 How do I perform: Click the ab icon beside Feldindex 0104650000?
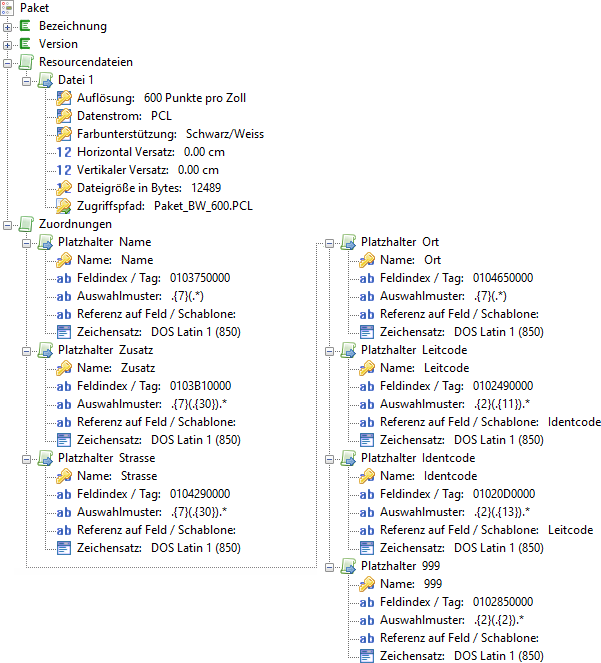(367, 278)
